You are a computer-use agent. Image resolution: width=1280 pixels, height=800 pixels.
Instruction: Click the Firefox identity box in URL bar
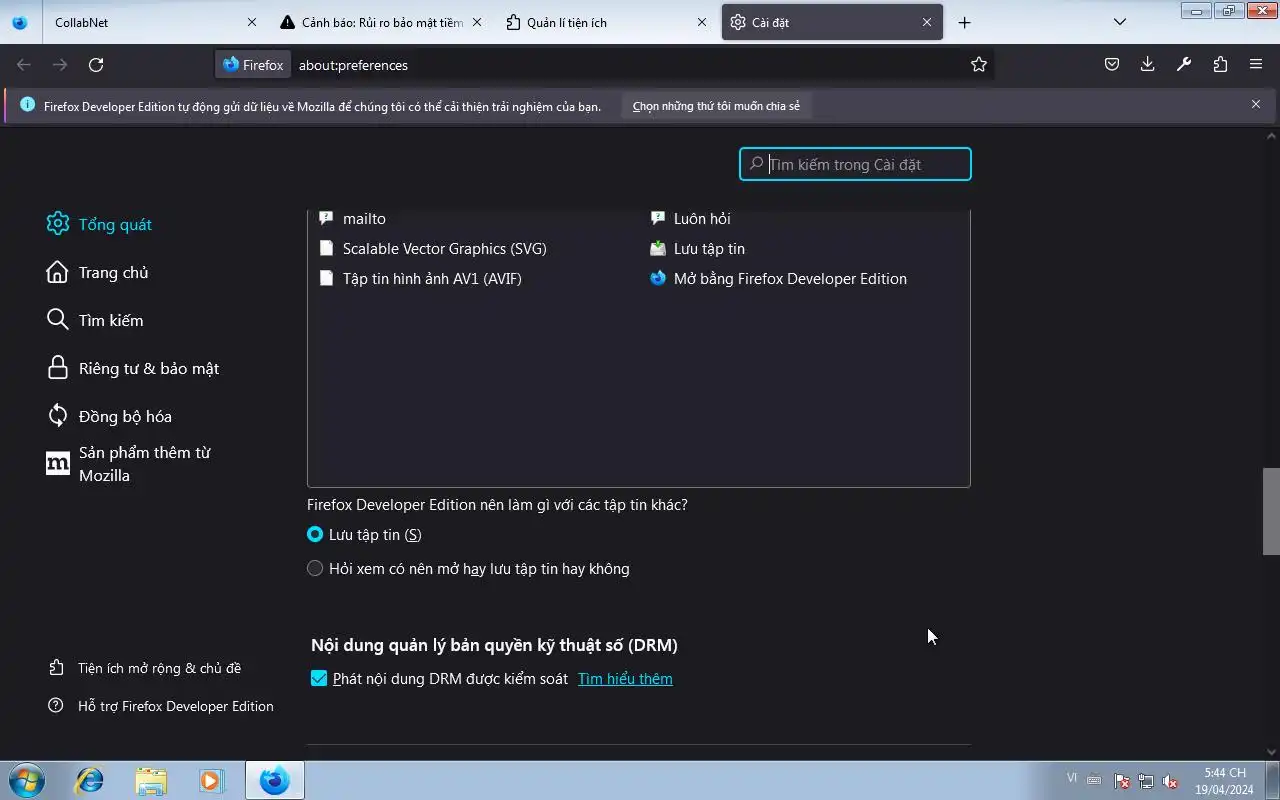coord(253,65)
